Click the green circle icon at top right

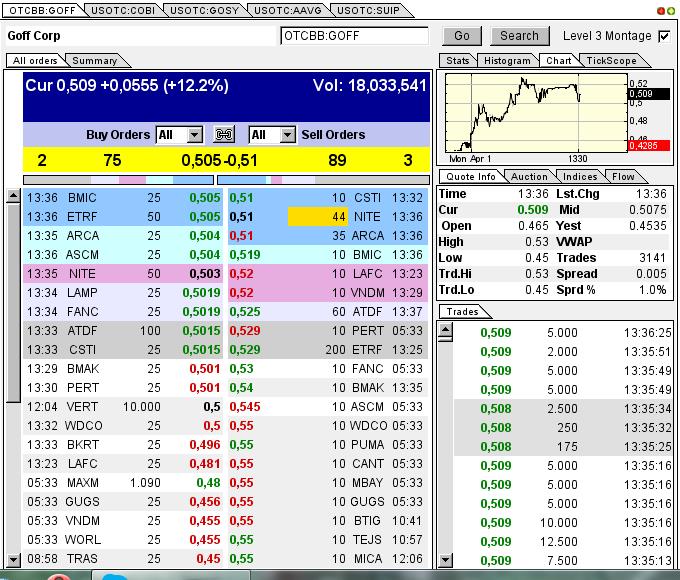click(x=670, y=11)
